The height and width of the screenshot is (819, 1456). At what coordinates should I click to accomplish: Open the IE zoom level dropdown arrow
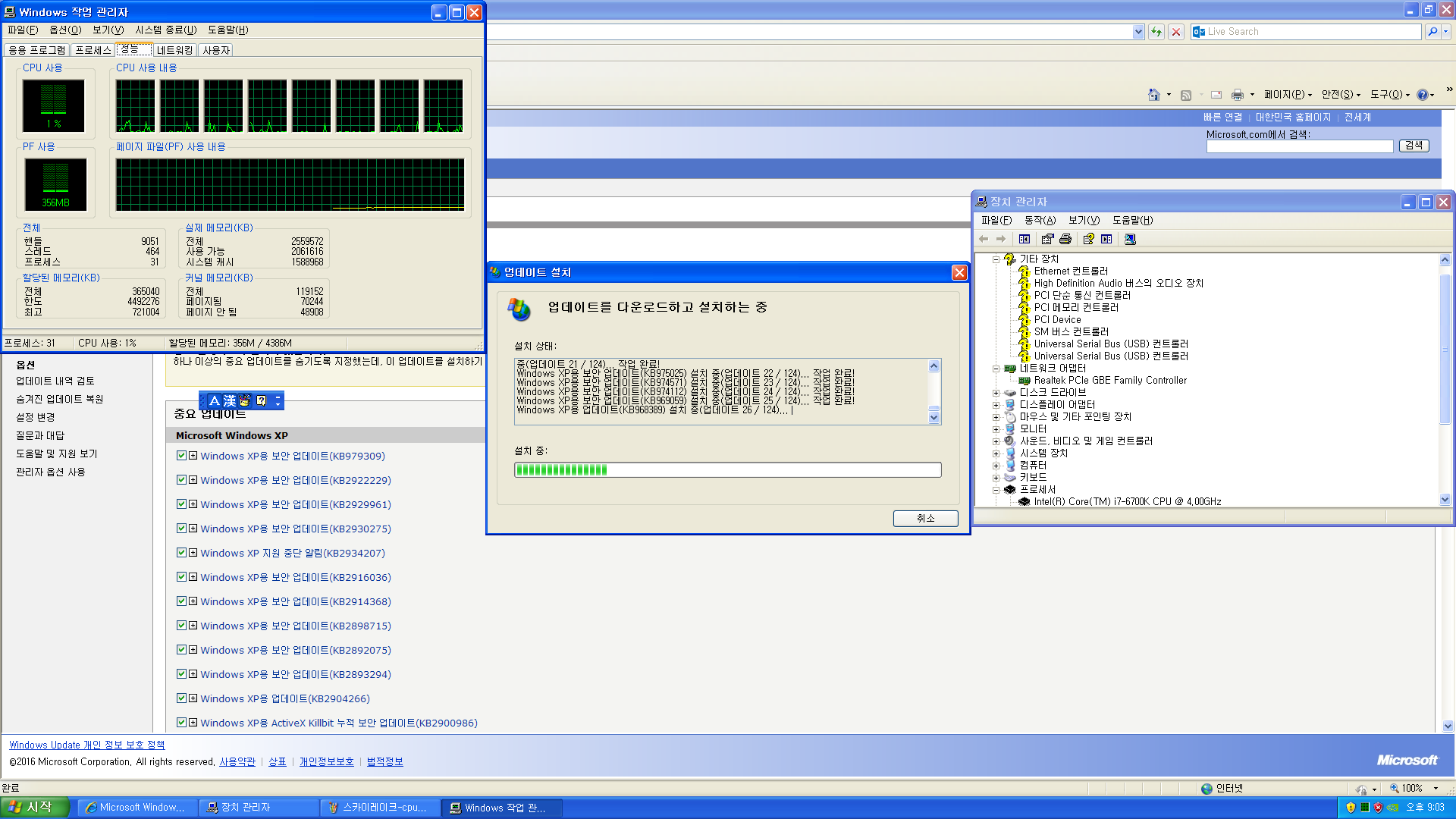click(x=1436, y=789)
